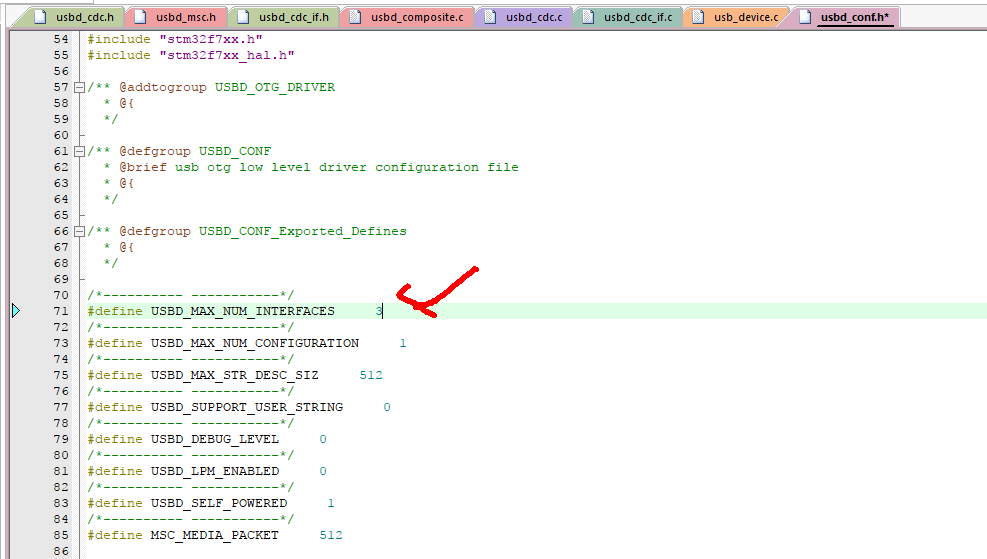Click the value 3 of USBD_MAX_NUM_INTERFACES
987x559 pixels.
(379, 311)
